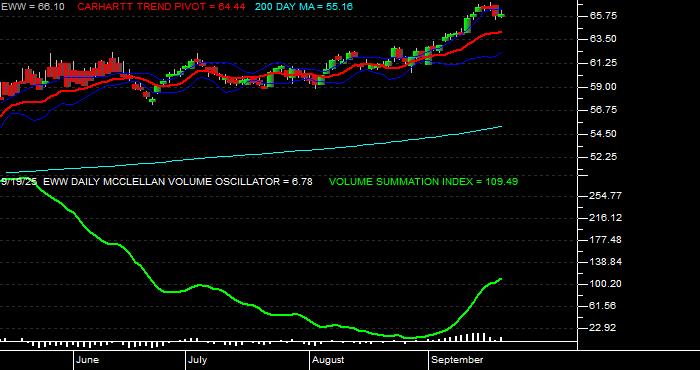
Task: Select the 22.92 index axis label
Action: tap(604, 328)
